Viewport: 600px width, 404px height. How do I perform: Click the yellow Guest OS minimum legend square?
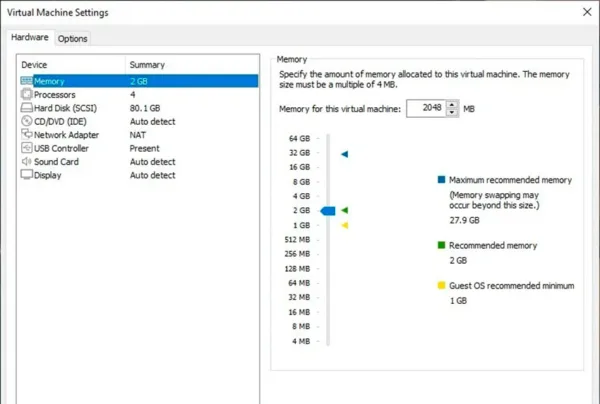[441, 285]
